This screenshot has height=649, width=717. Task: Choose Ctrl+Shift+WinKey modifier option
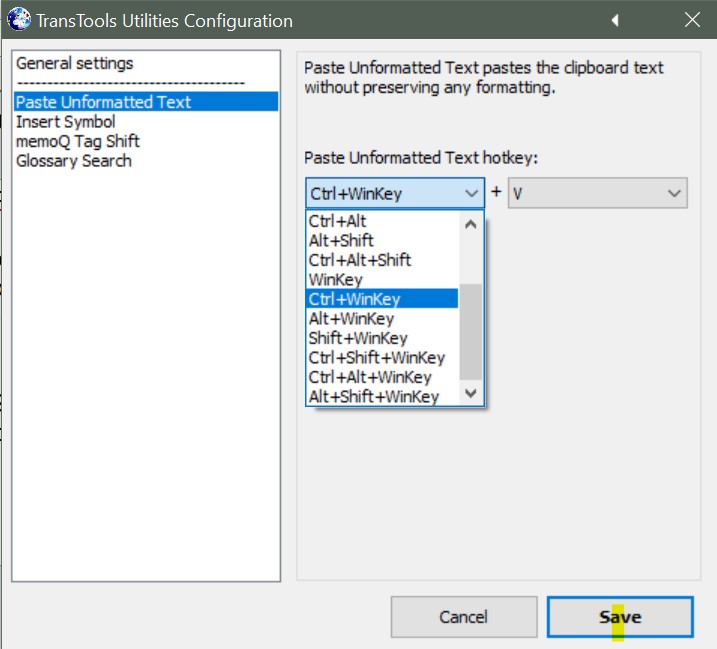[x=377, y=358]
